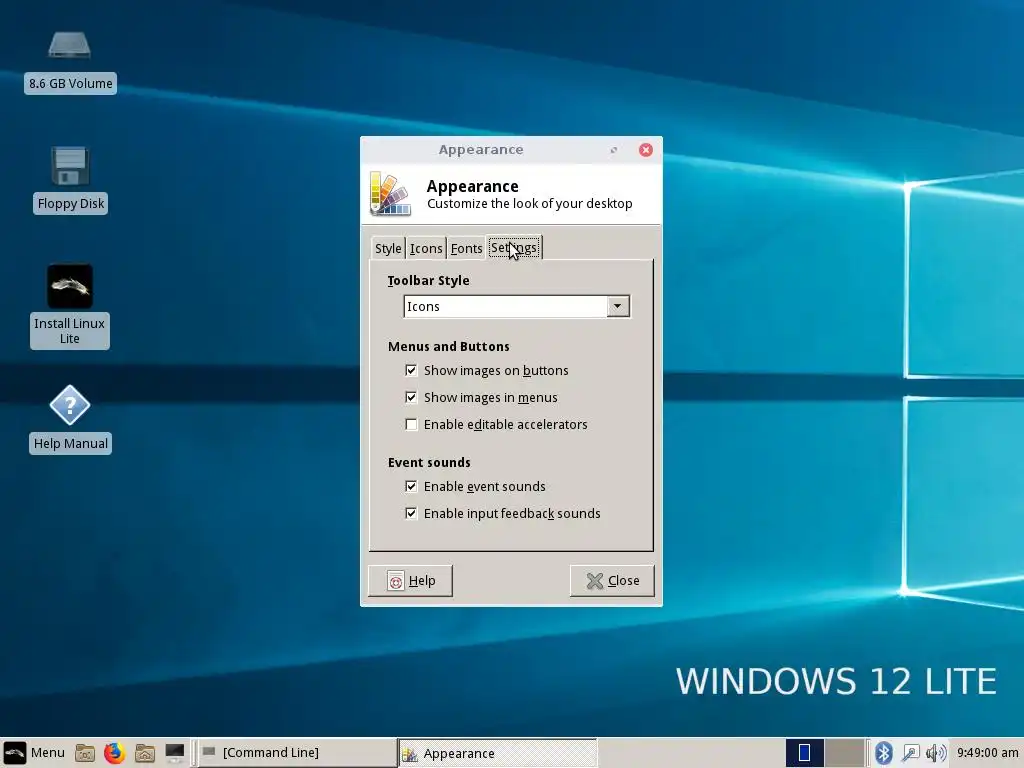
Task: Switch to the Command Line taskbar window
Action: [296, 753]
